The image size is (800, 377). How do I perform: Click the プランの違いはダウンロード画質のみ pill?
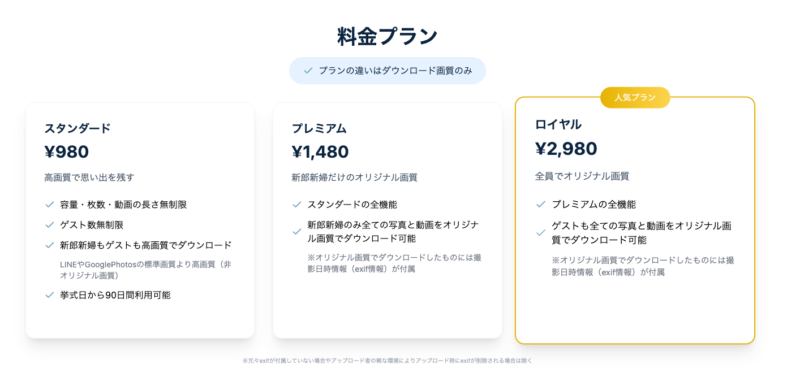(x=387, y=71)
